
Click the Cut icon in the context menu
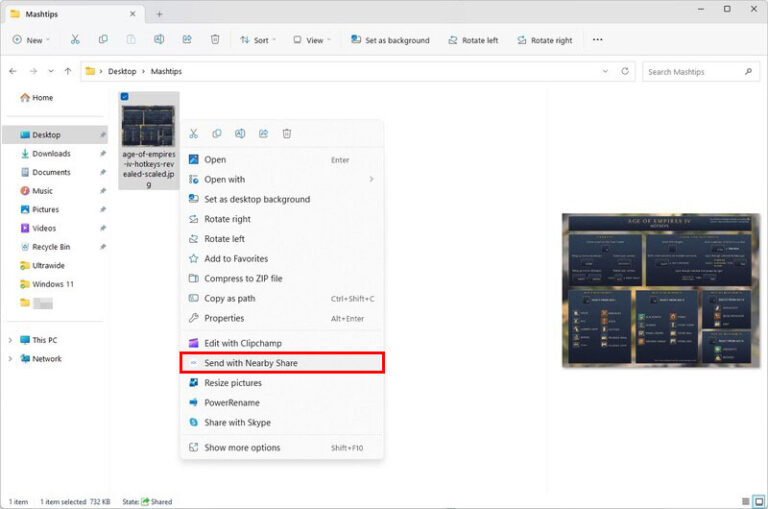(x=193, y=133)
